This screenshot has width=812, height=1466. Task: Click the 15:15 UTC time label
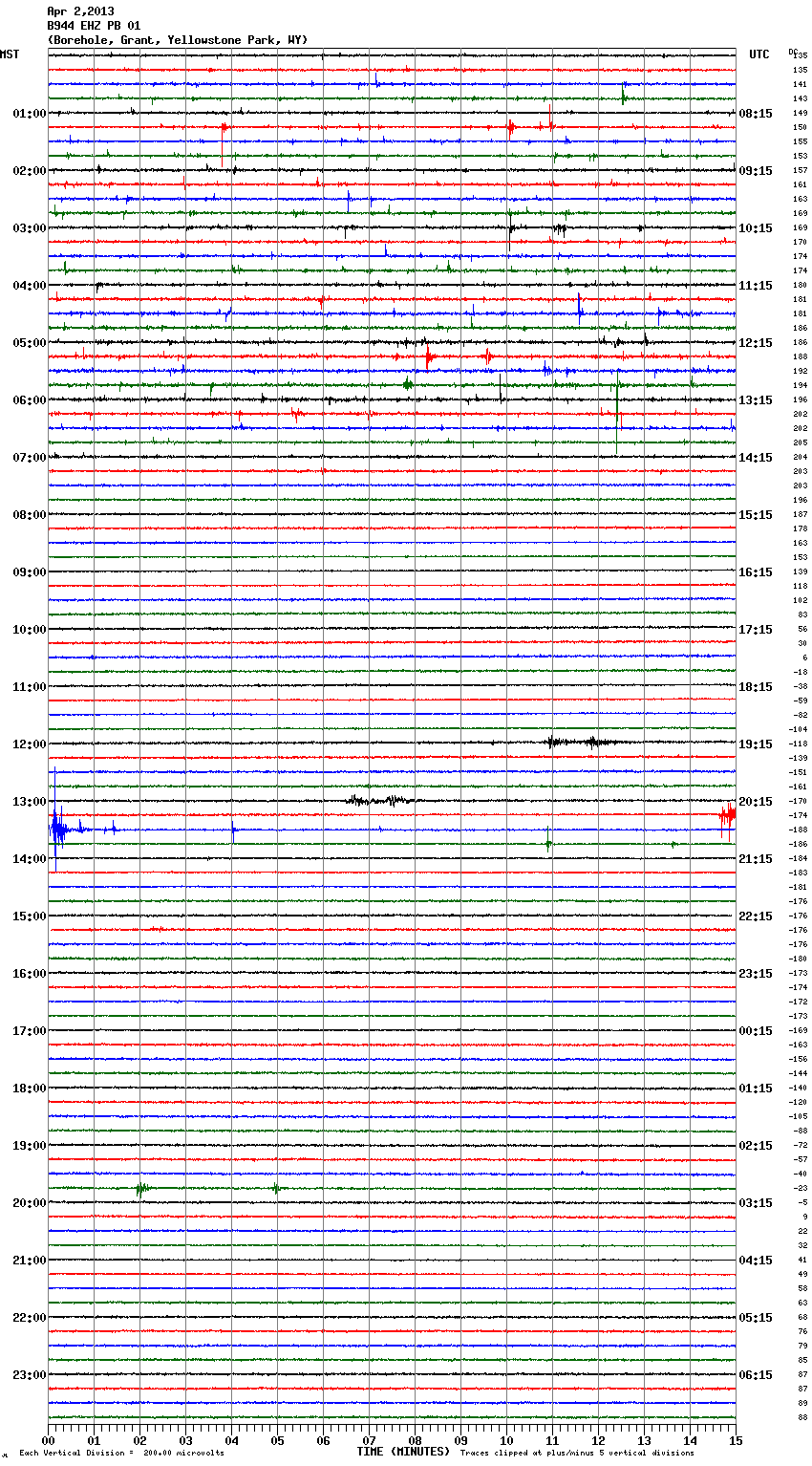pyautogui.click(x=756, y=515)
